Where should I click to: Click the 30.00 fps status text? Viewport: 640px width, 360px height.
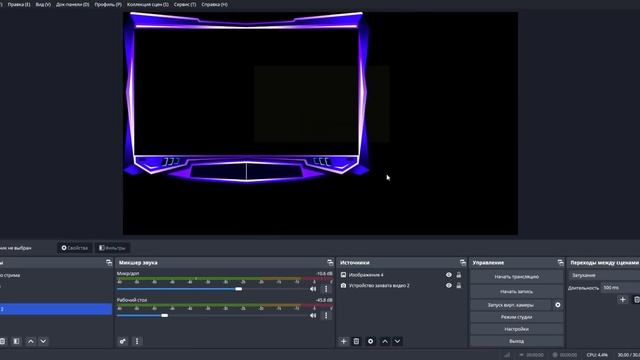629,355
